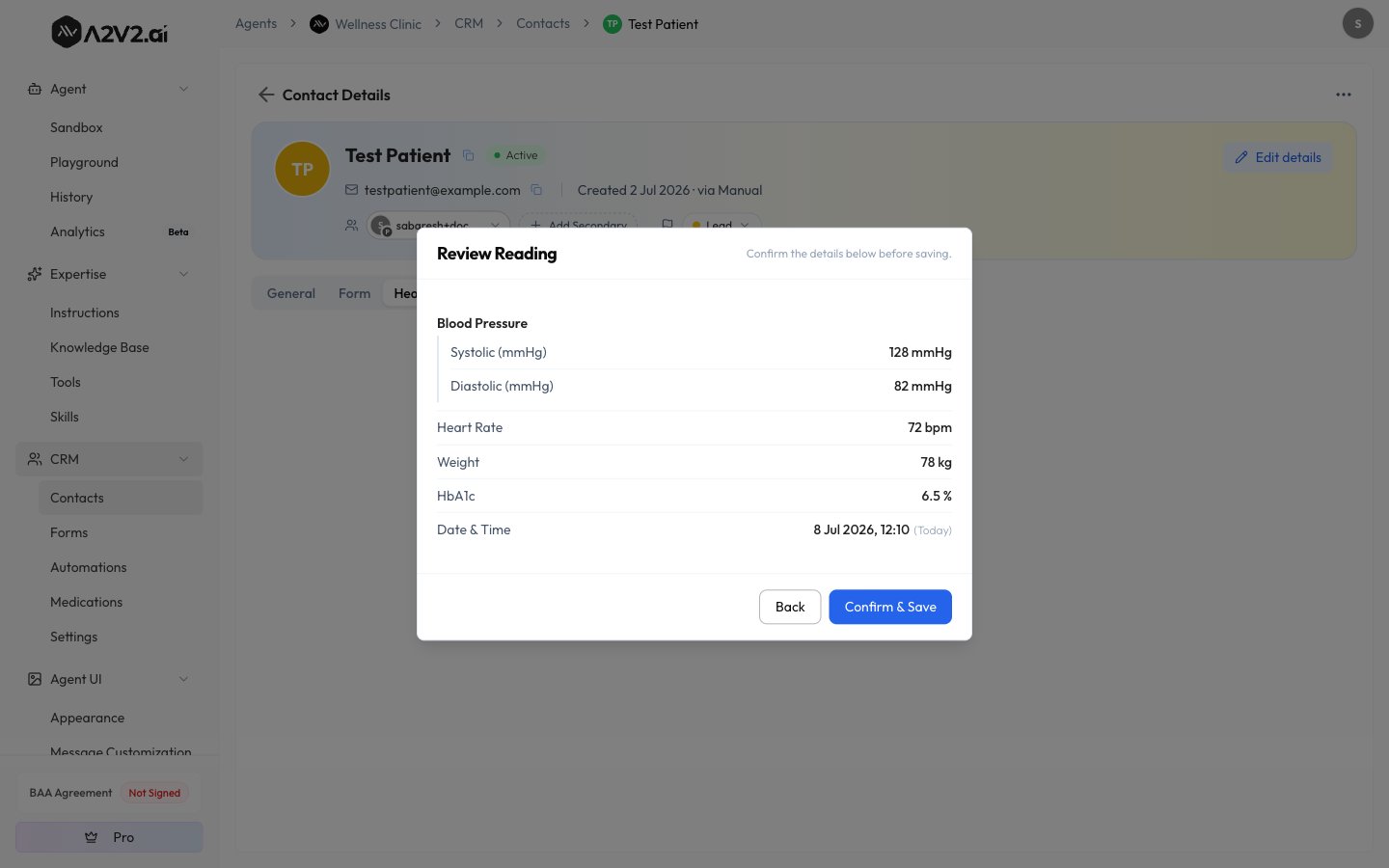This screenshot has height=868, width=1389.
Task: Open the three-dot more options menu
Action: point(1343,95)
